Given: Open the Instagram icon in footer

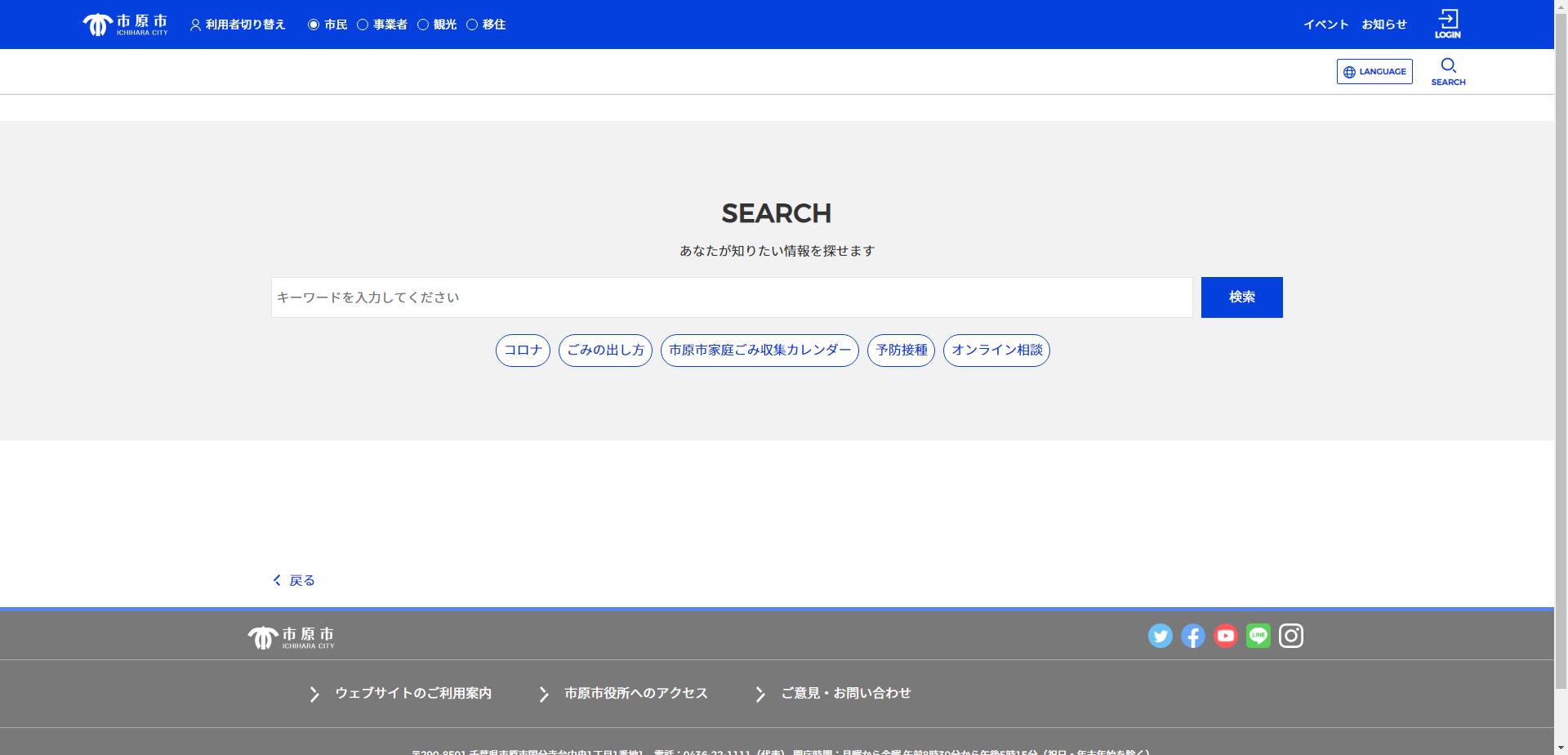Looking at the screenshot, I should 1291,636.
